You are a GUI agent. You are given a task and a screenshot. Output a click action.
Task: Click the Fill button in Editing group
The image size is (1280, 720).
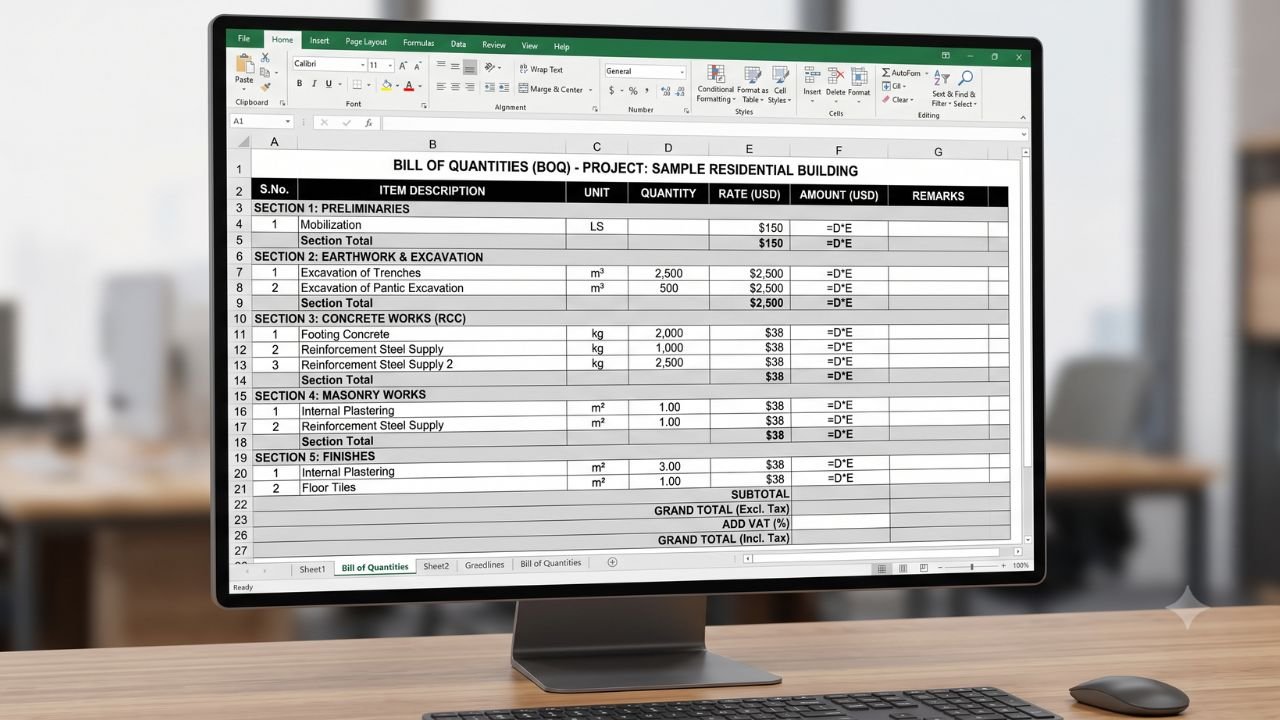pyautogui.click(x=895, y=86)
